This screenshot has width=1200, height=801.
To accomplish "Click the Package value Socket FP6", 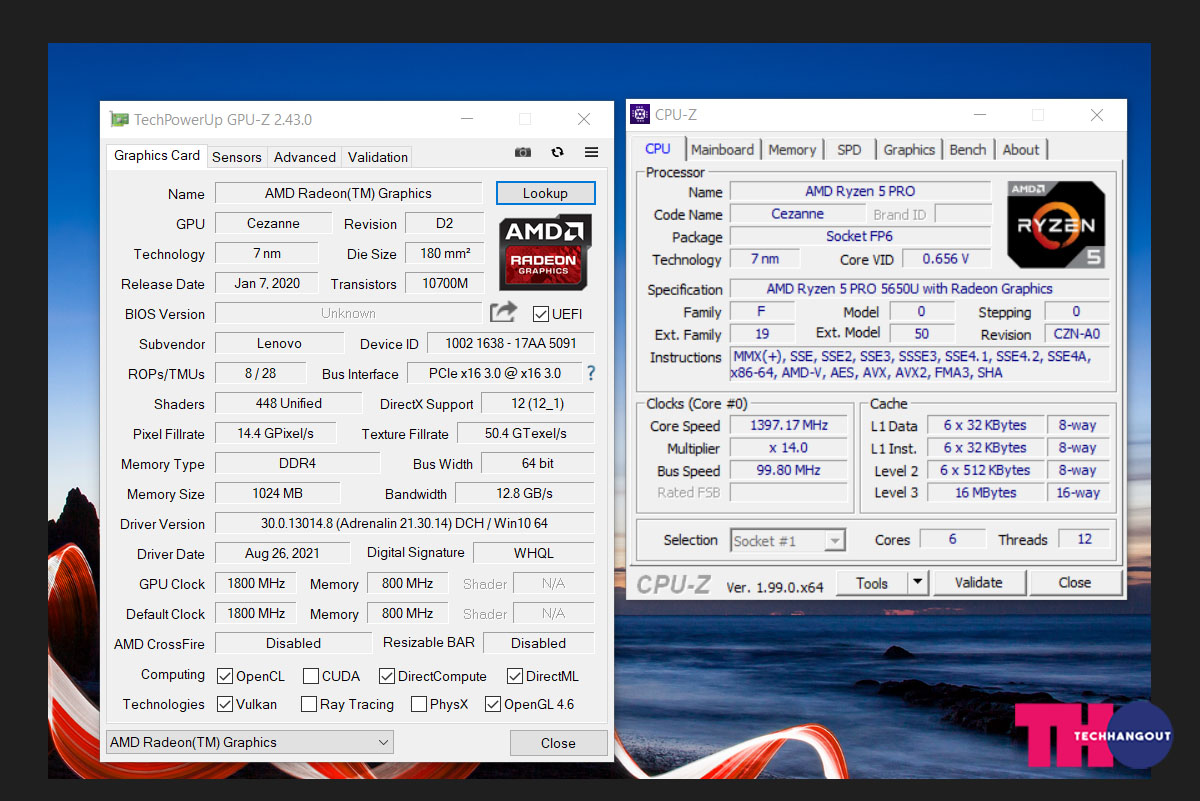I will 859,236.
